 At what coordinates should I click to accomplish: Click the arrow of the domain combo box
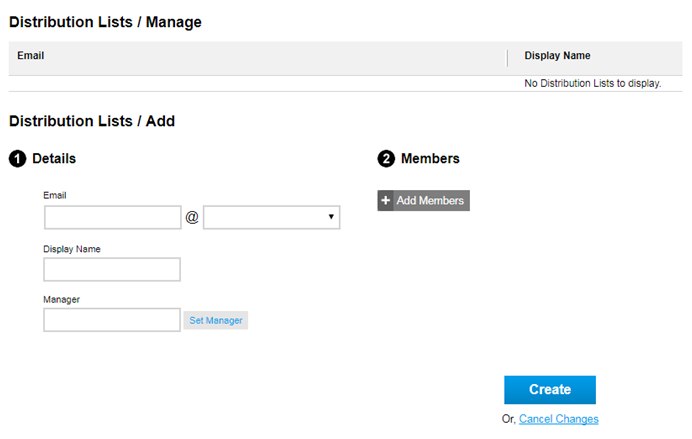coord(331,217)
